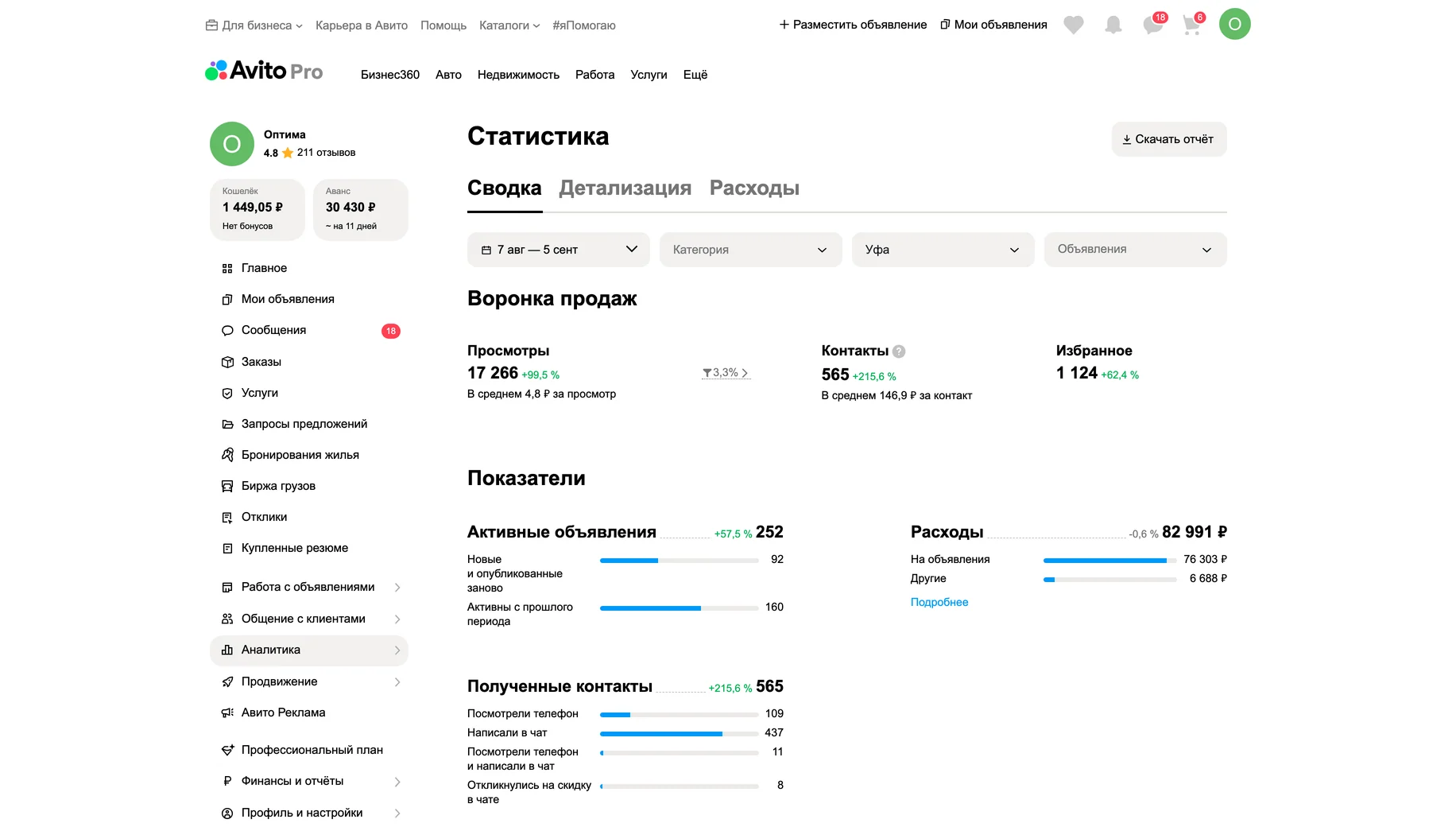Viewport: 1456px width, 827px height.
Task: Click the Главное grid icon in sidebar
Action: pyautogui.click(x=227, y=269)
